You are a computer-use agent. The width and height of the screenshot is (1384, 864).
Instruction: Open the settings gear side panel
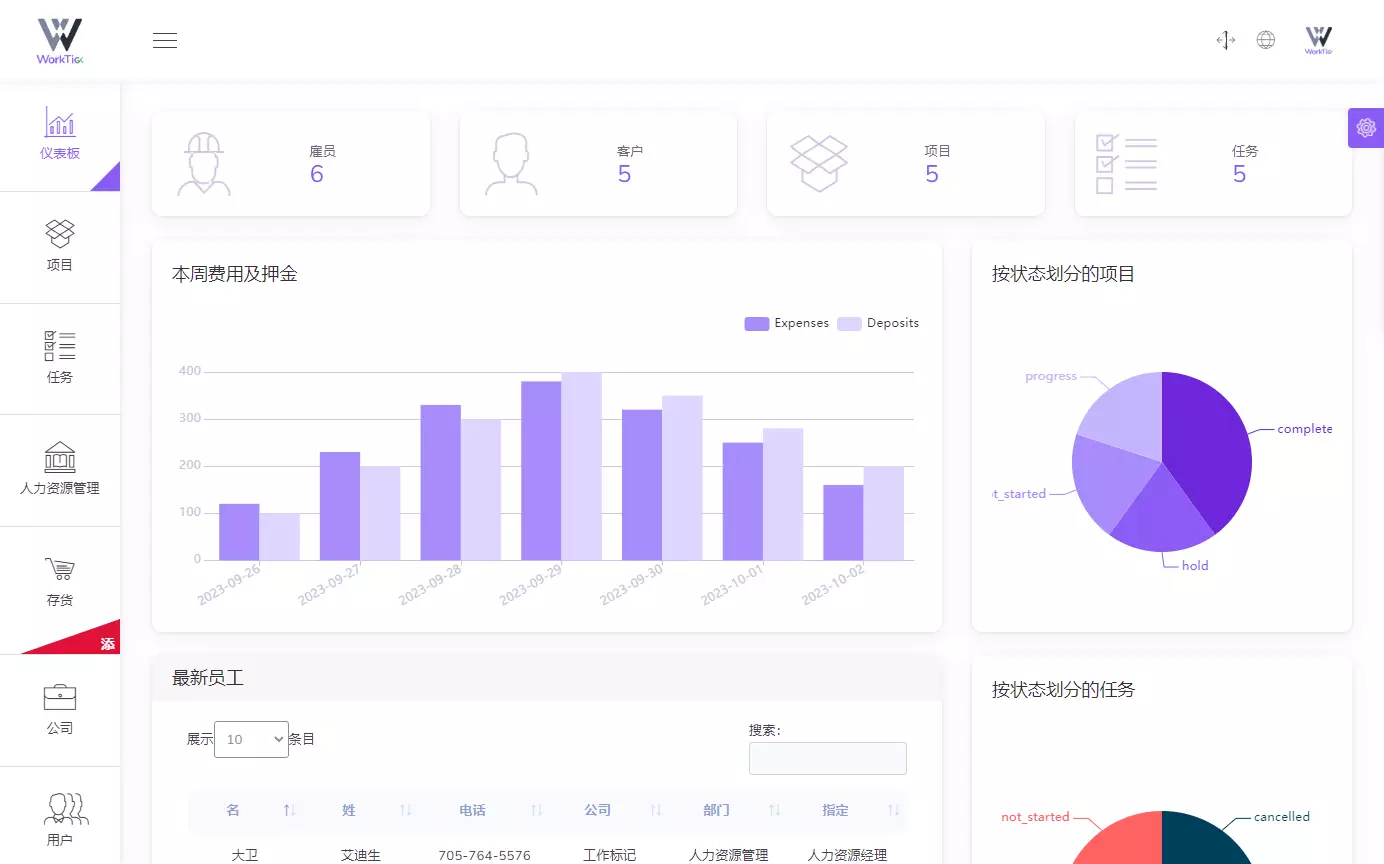(1366, 128)
